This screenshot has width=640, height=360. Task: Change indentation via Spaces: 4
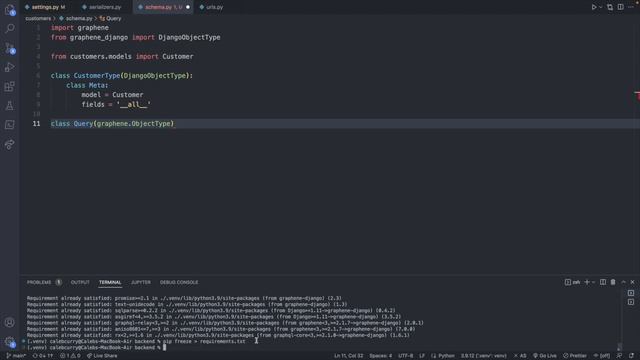(380, 356)
